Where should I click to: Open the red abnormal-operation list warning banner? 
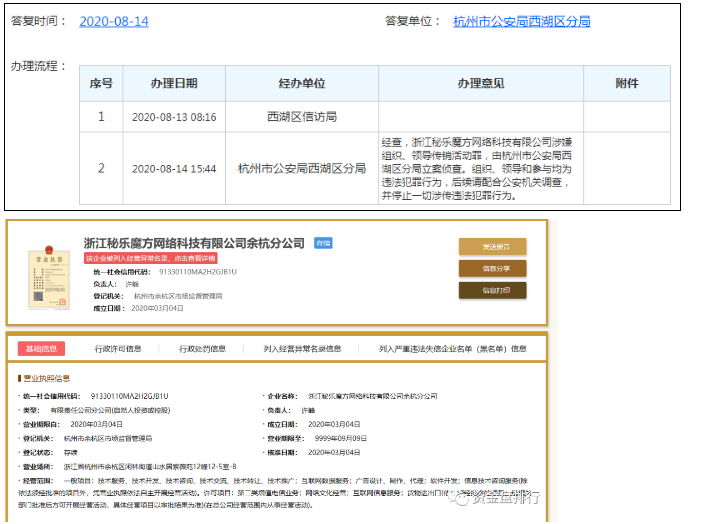click(150, 258)
